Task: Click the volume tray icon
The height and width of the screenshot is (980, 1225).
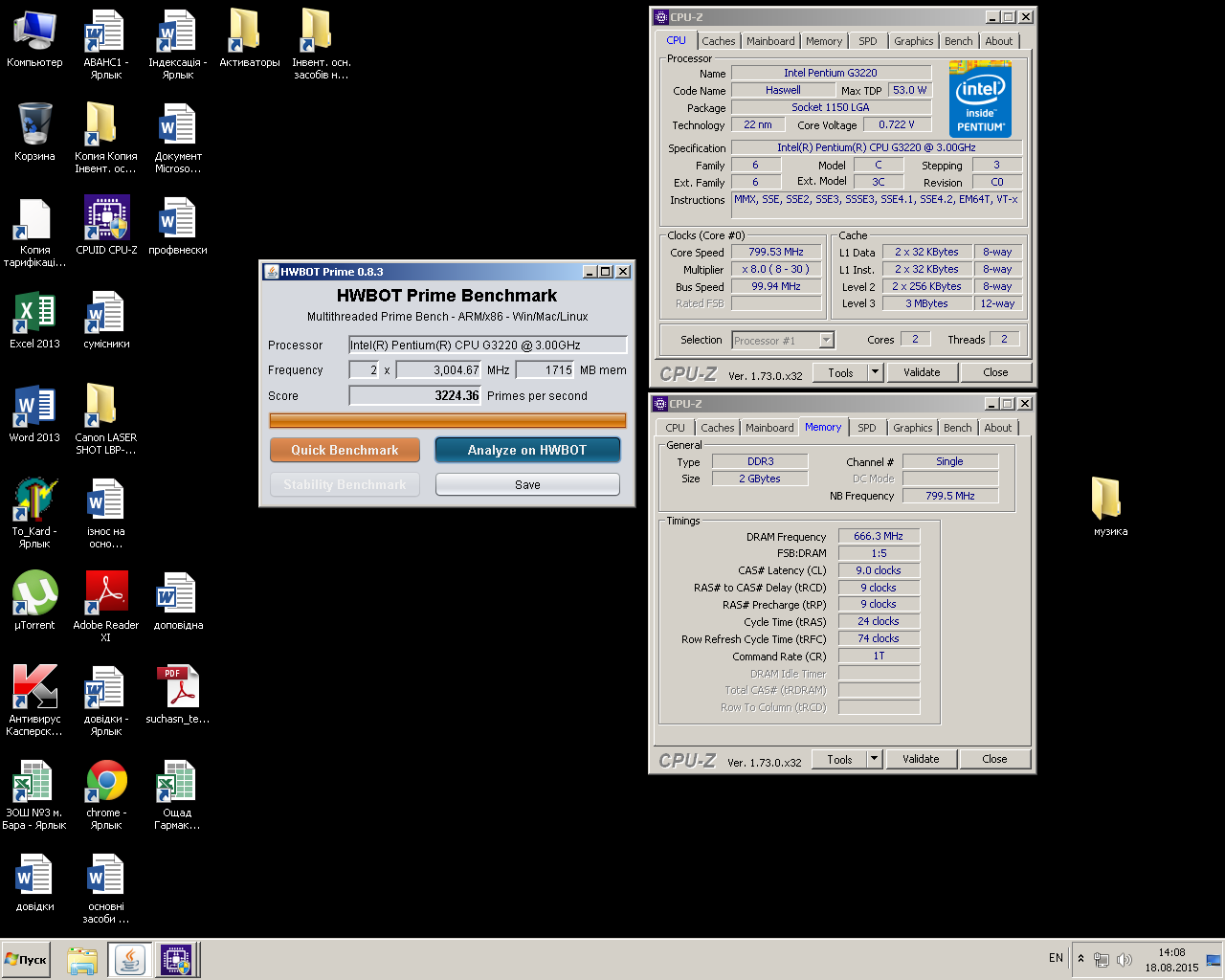Action: pyautogui.click(x=1125, y=960)
